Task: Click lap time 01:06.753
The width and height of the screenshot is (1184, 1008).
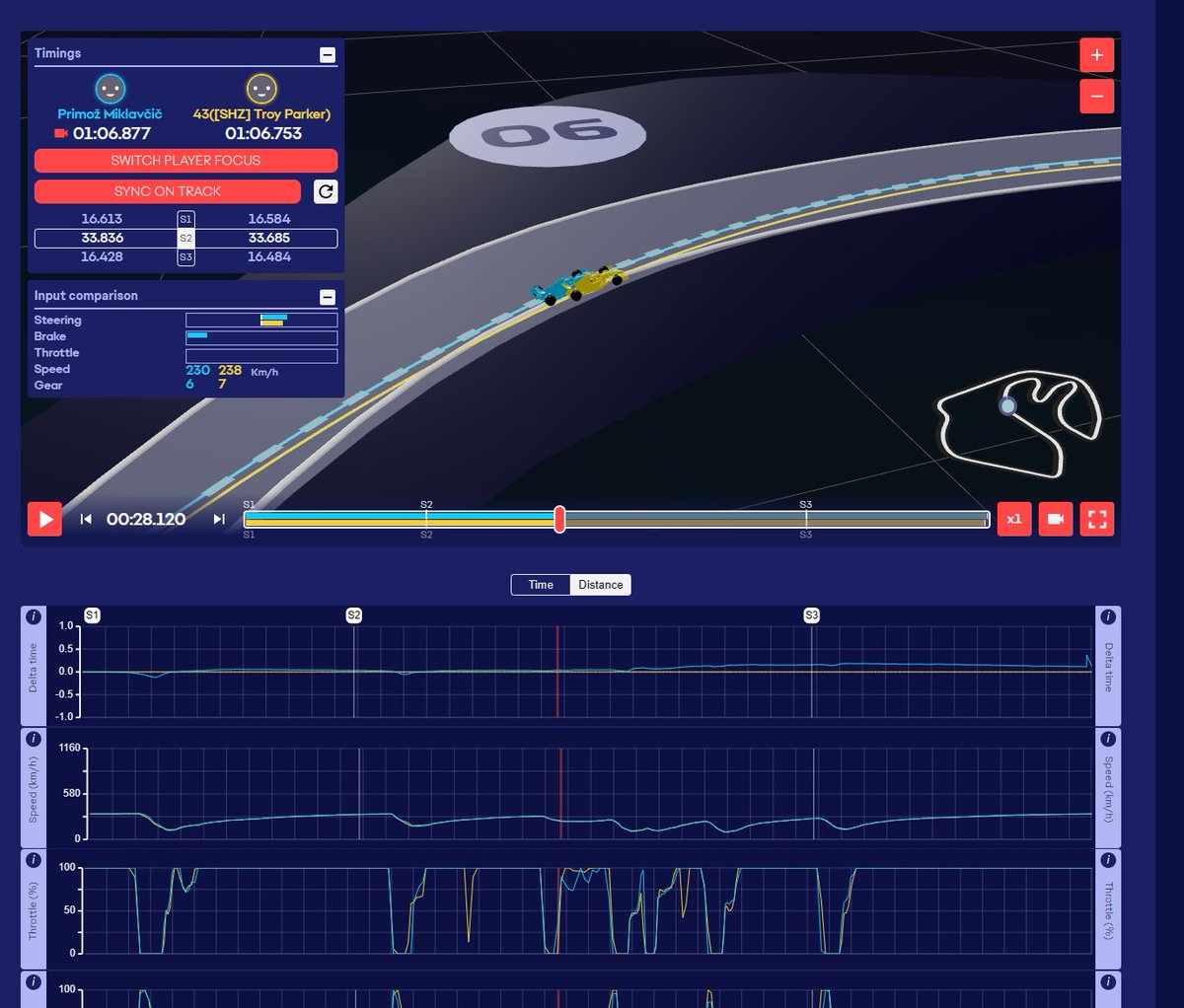Action: (x=263, y=133)
